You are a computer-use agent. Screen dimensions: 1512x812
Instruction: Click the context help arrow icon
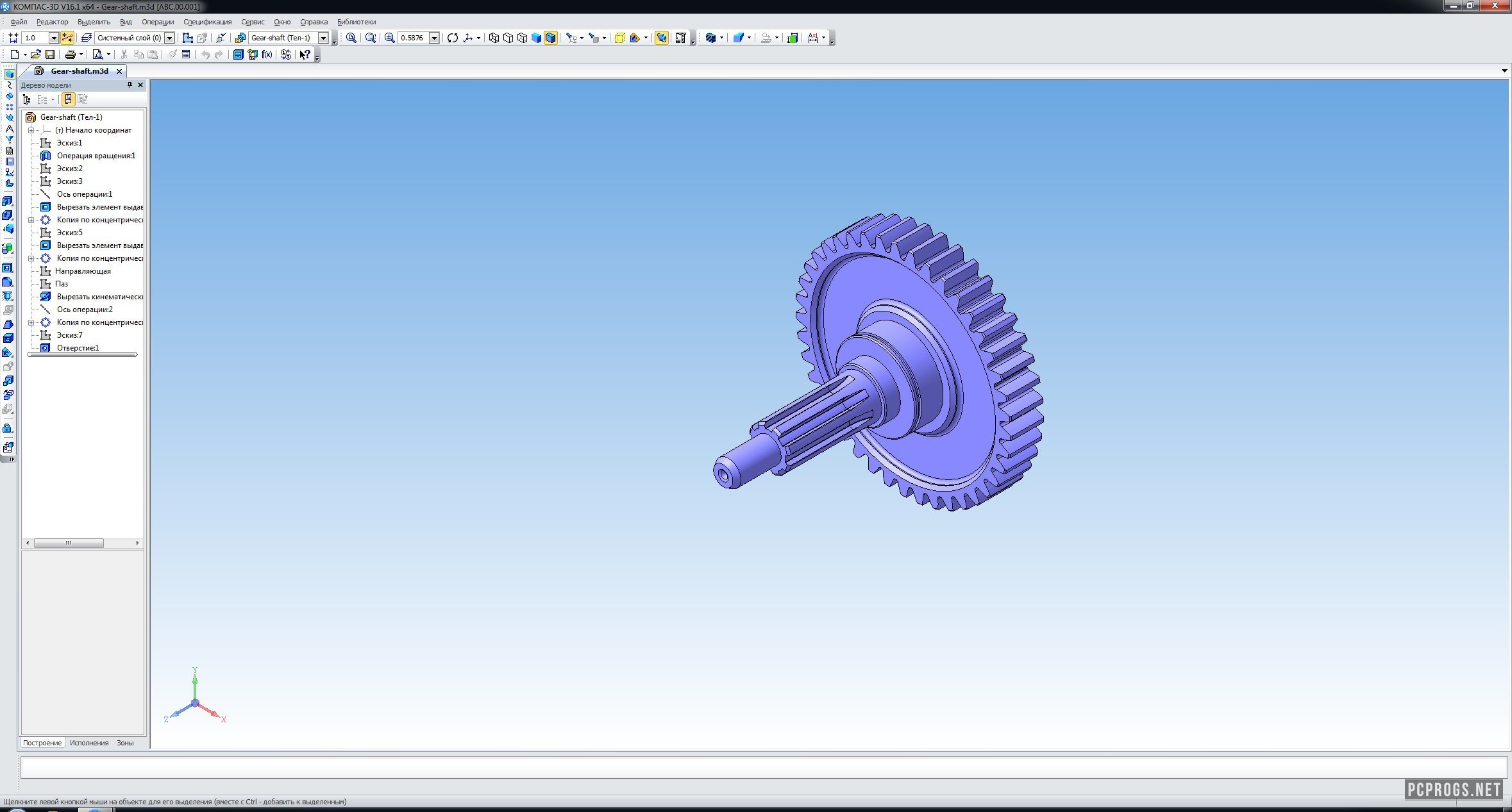pyautogui.click(x=305, y=54)
